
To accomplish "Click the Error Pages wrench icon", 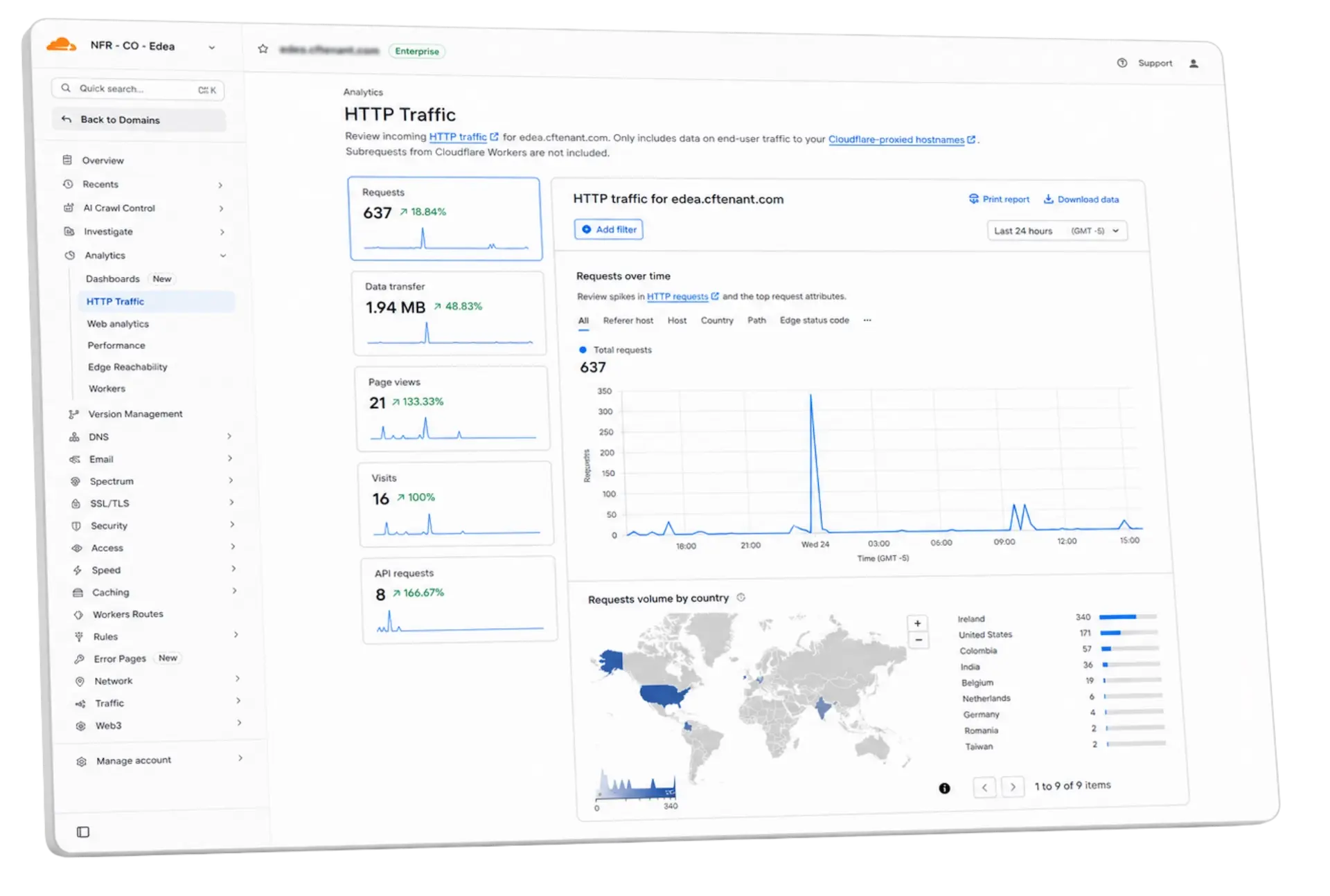I will click(80, 658).
